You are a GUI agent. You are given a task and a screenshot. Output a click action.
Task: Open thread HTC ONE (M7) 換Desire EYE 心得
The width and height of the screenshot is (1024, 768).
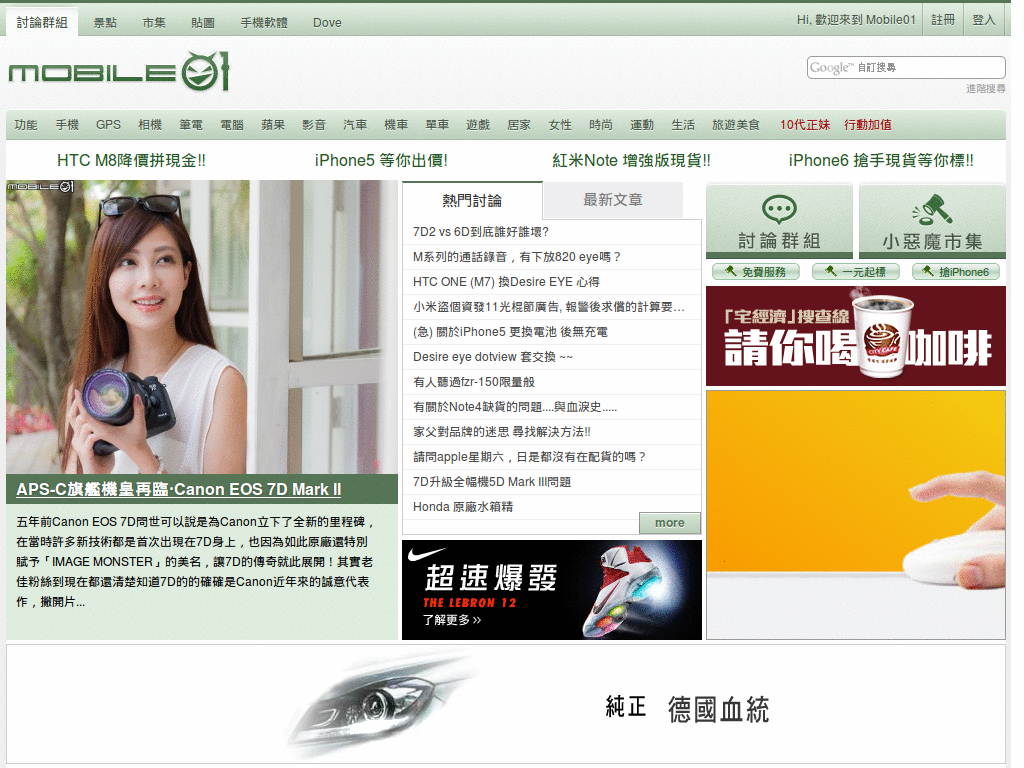[x=506, y=281]
